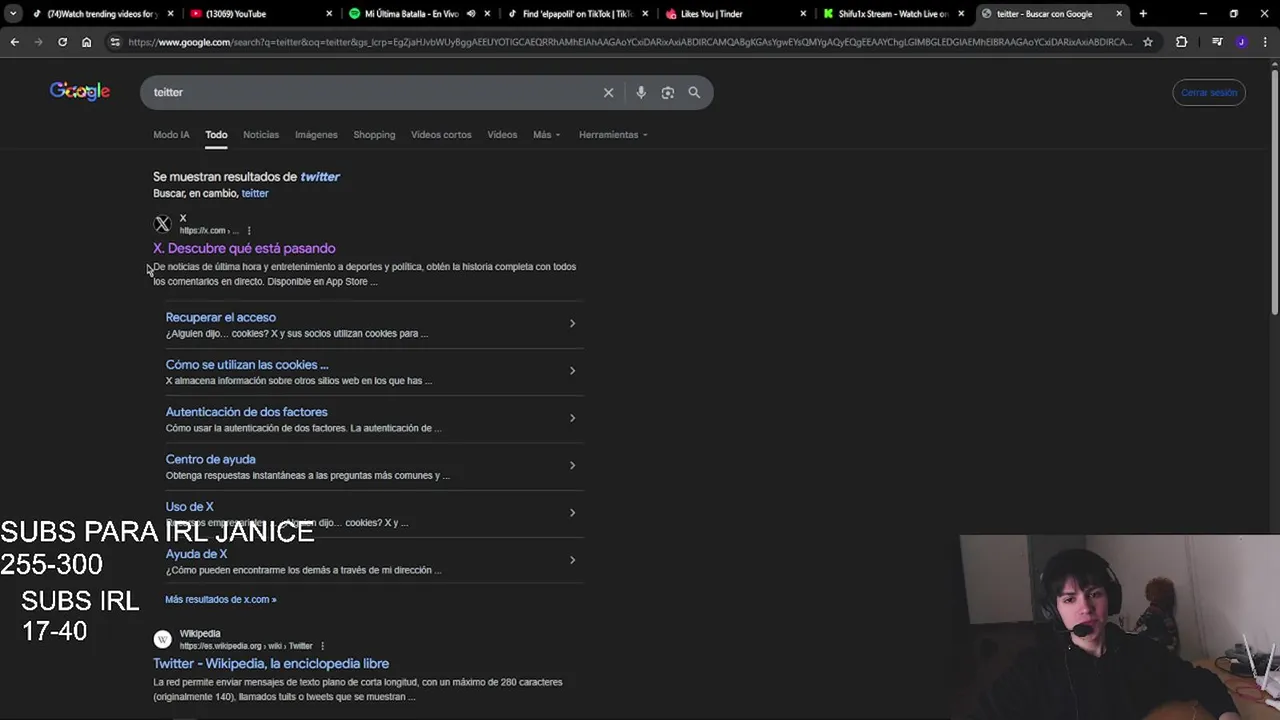Select the Noticias results tab
This screenshot has height=720, width=1280.
tap(261, 135)
